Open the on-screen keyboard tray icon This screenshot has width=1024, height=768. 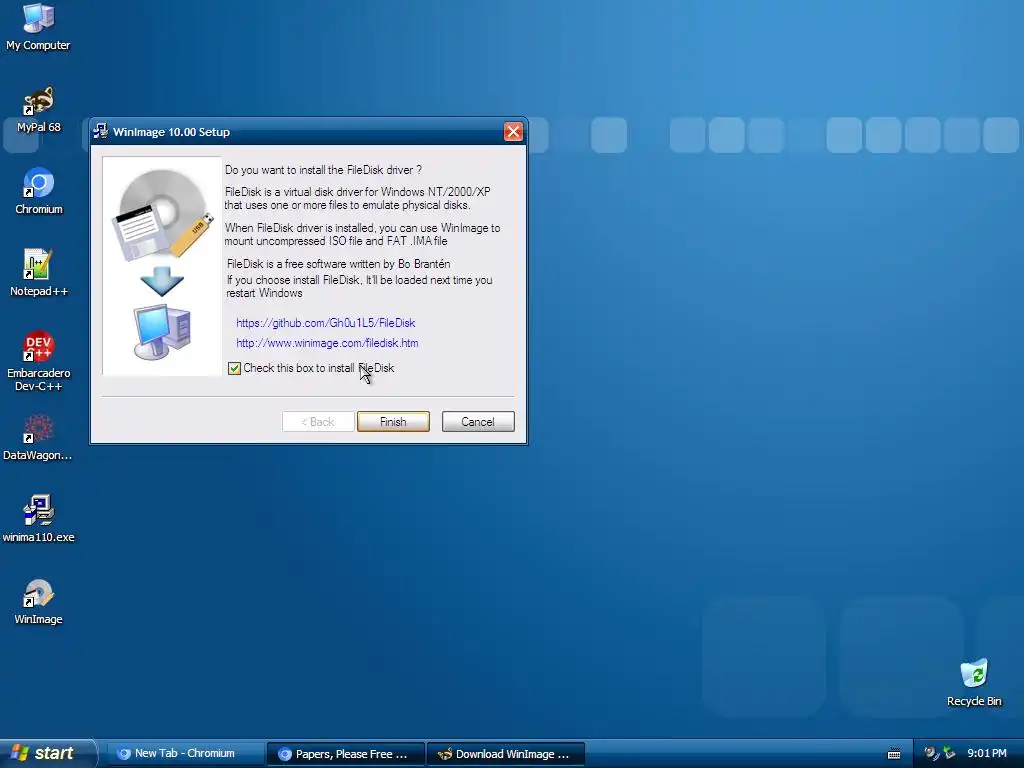pyautogui.click(x=894, y=754)
